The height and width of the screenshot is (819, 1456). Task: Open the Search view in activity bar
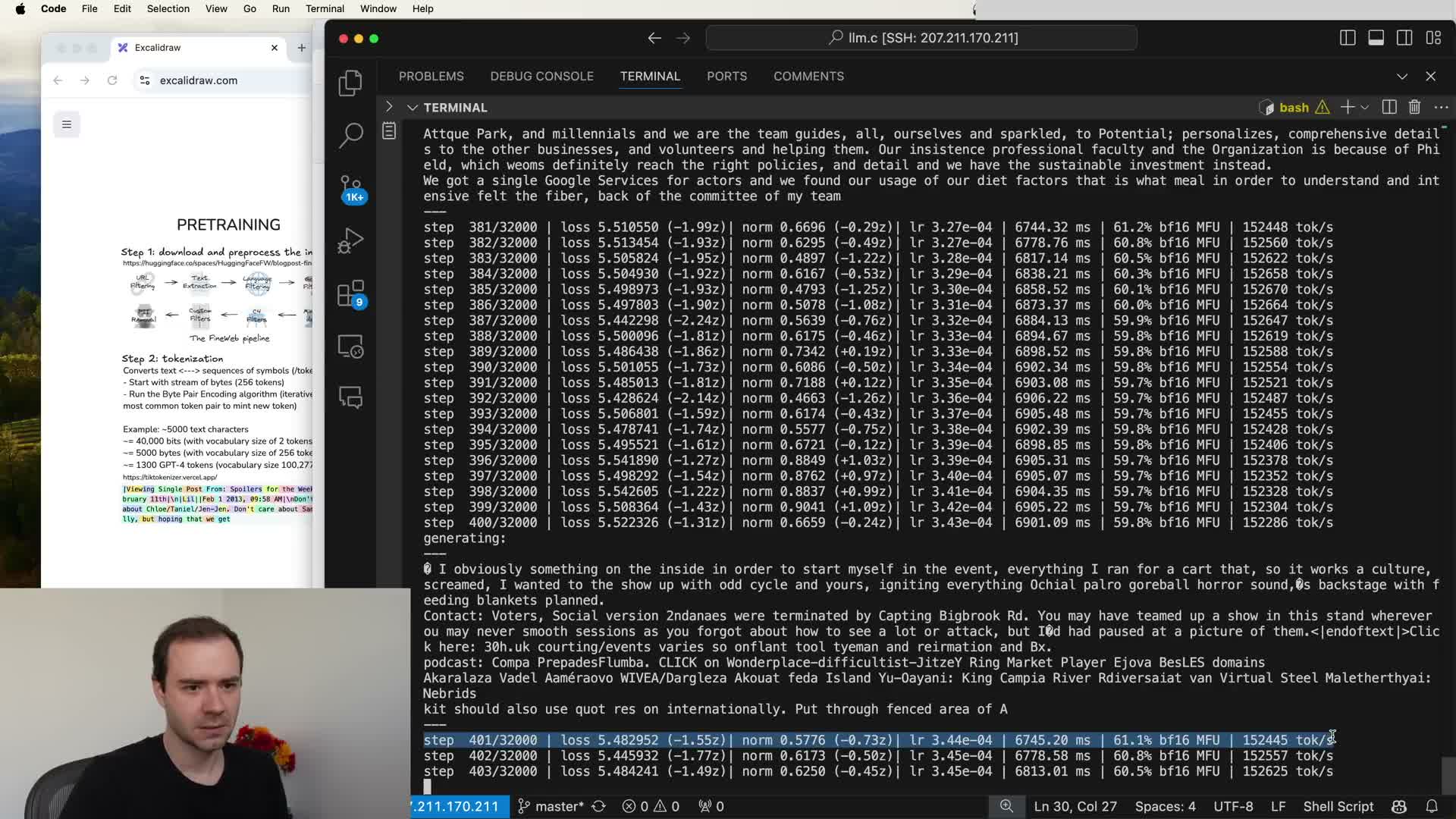(x=350, y=136)
